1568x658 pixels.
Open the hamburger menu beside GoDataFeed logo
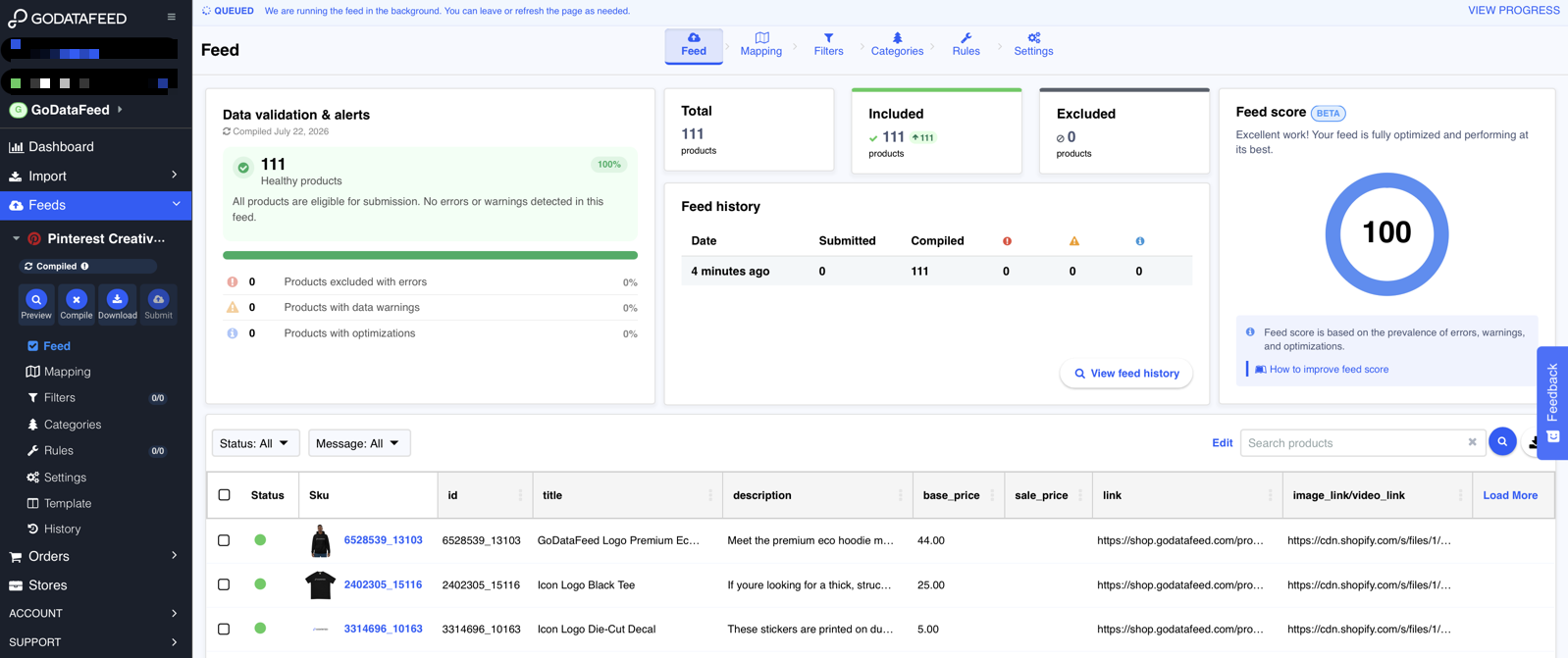pos(171,17)
